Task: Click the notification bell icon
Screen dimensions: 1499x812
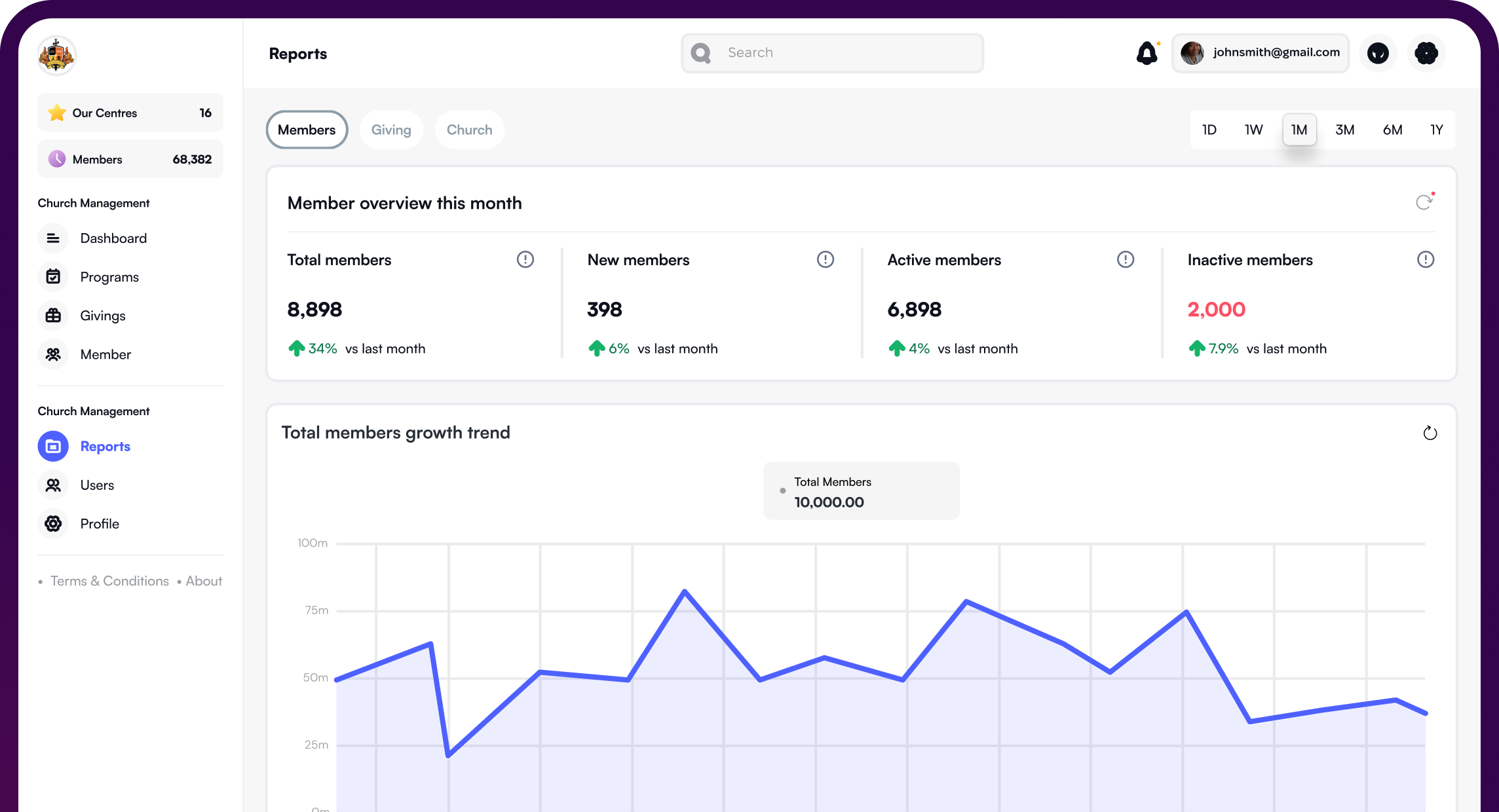Action: click(x=1147, y=53)
